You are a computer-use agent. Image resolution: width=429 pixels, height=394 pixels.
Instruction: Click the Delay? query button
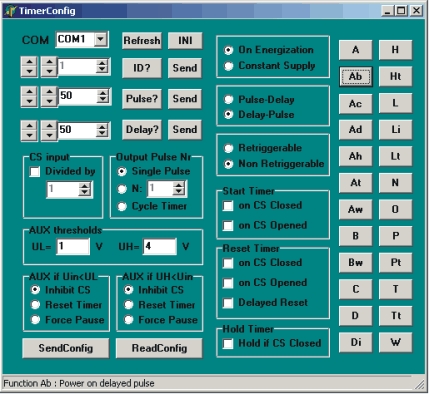[x=142, y=129]
